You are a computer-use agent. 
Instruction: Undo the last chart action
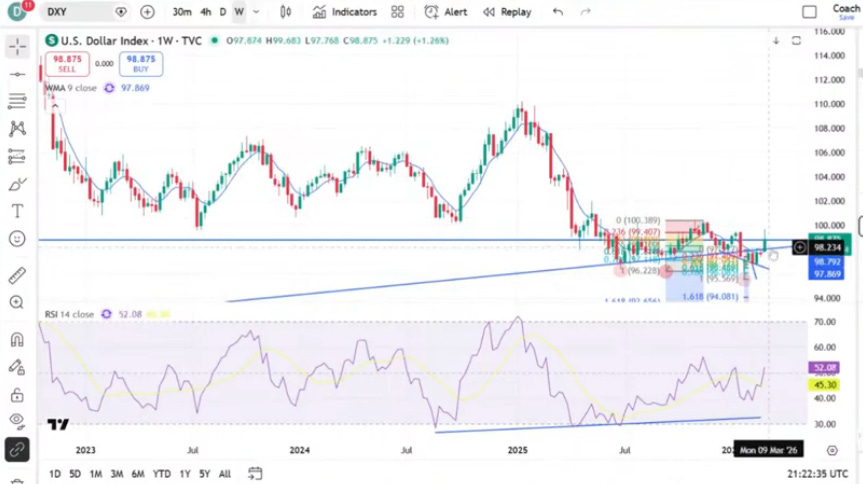click(558, 12)
